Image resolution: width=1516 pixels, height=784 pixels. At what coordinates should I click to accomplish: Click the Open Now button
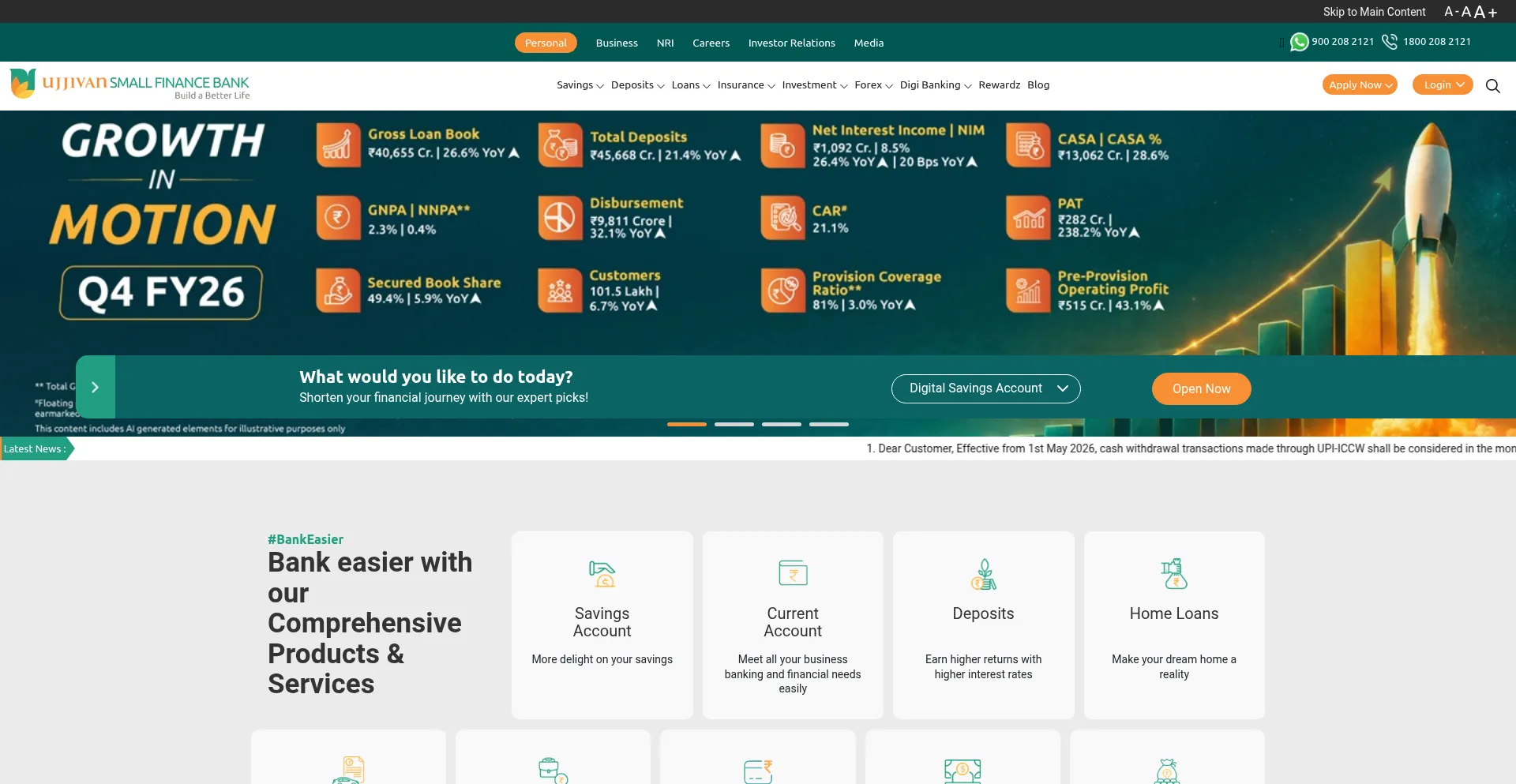tap(1202, 388)
